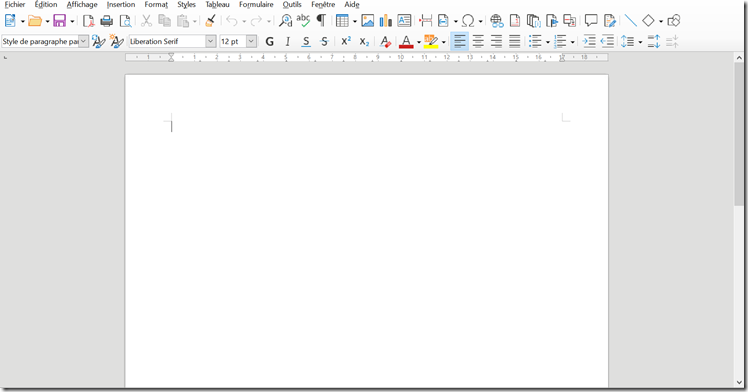Open the Tableau menu
The image size is (748, 392).
coord(218,4)
